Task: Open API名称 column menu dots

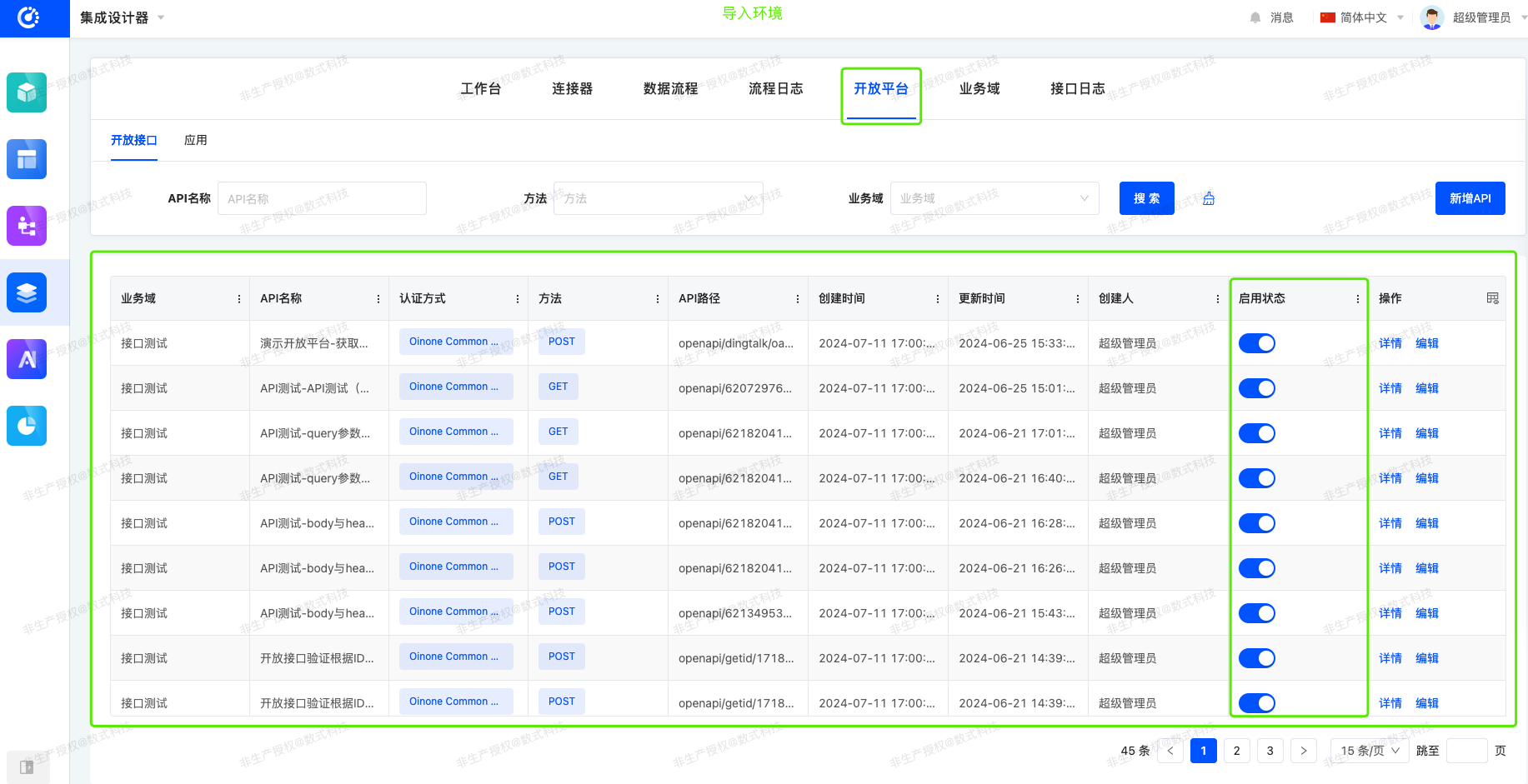Action: pos(378,299)
